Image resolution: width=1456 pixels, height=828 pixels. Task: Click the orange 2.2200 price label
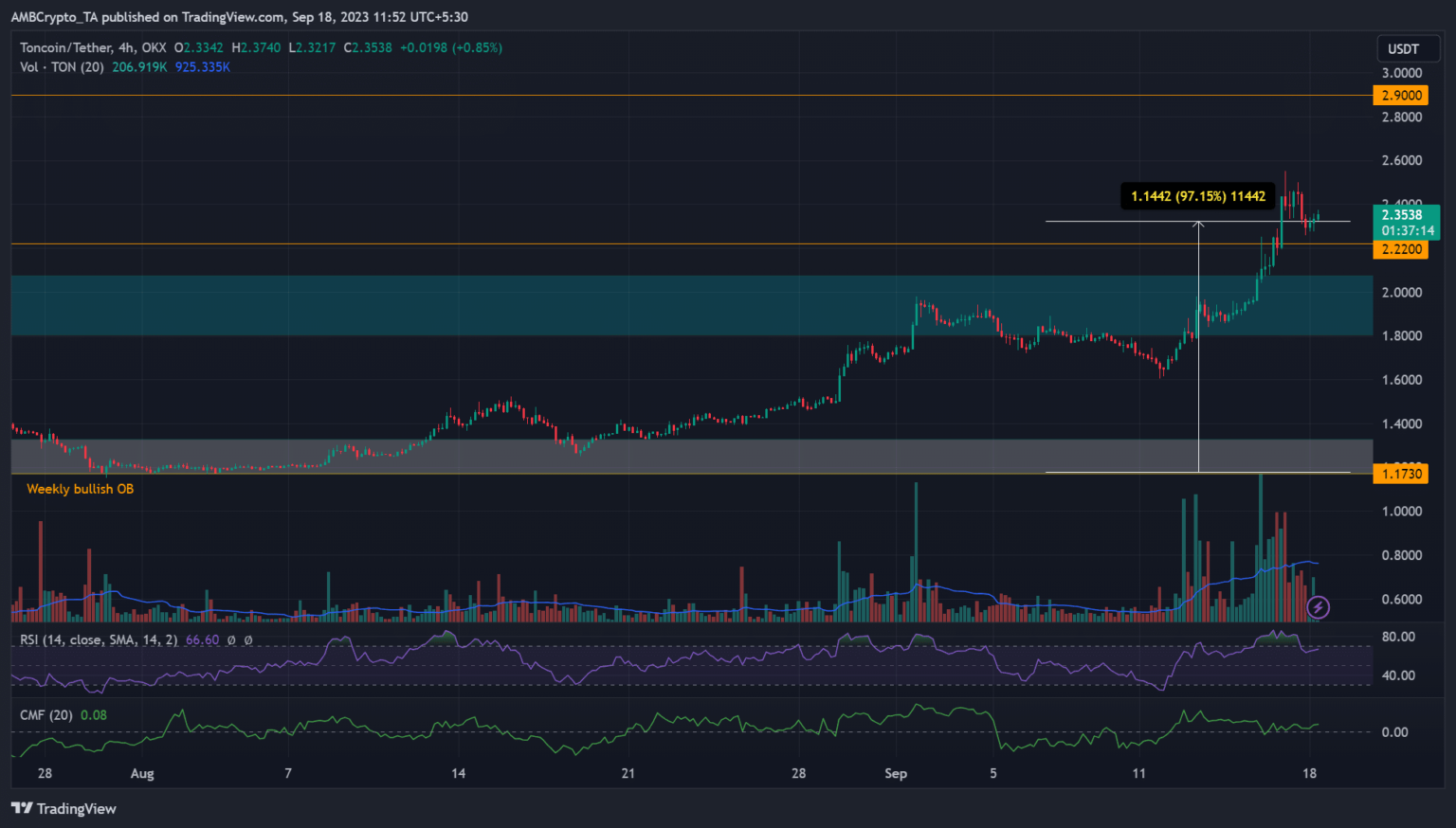tap(1400, 249)
